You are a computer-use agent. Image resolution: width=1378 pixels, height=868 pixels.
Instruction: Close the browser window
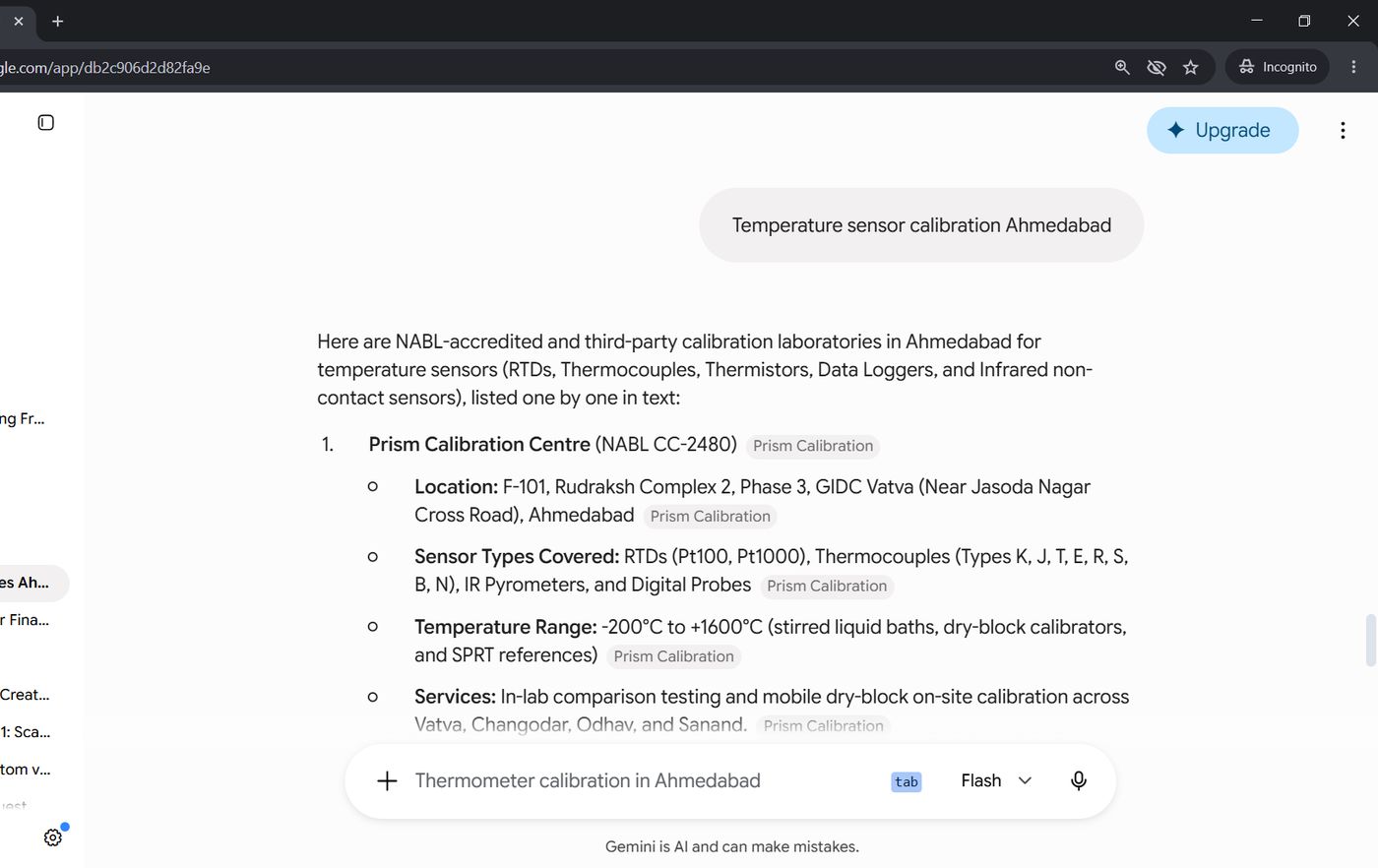click(x=1353, y=21)
